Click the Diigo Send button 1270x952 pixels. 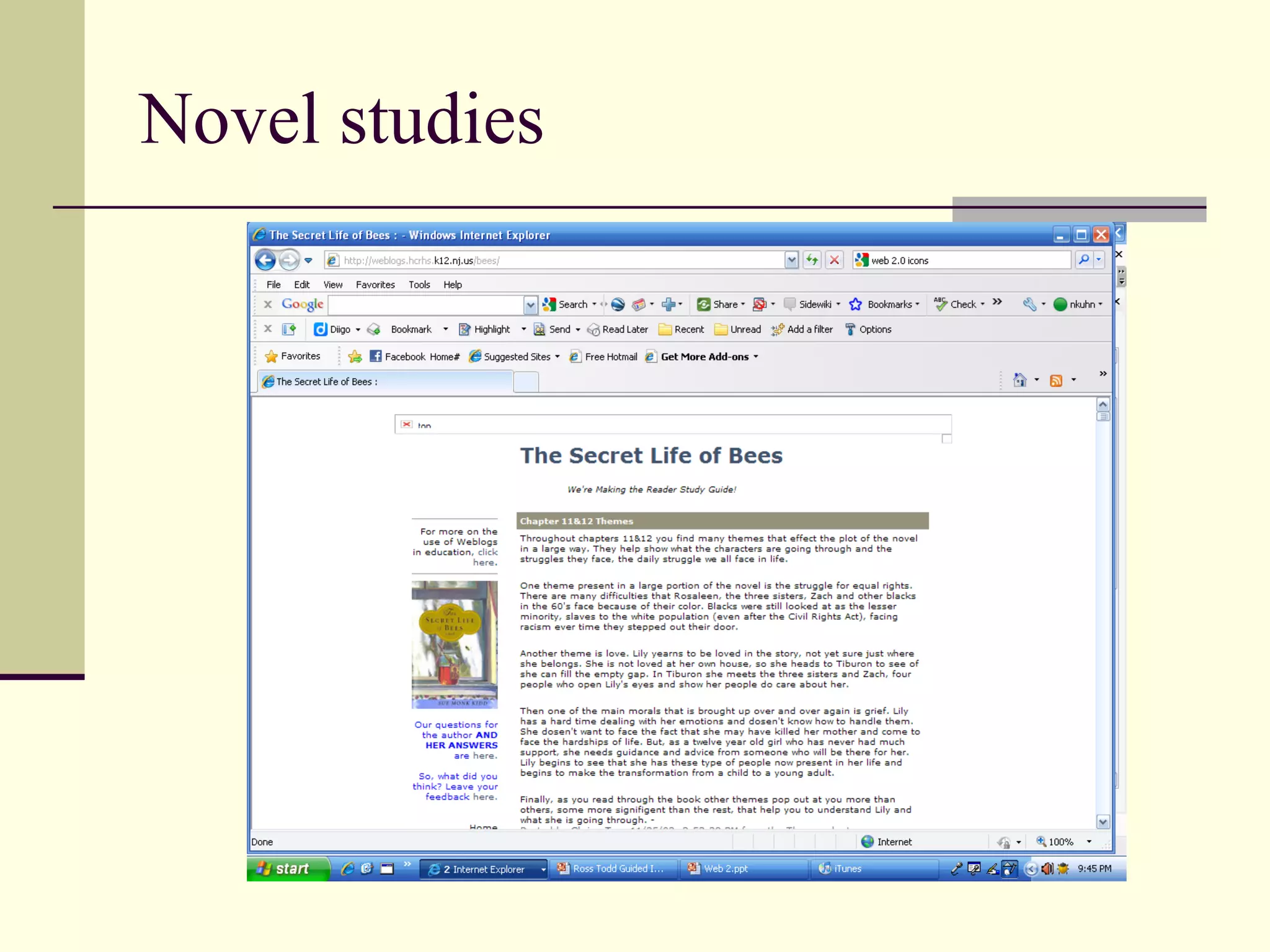pyautogui.click(x=553, y=329)
